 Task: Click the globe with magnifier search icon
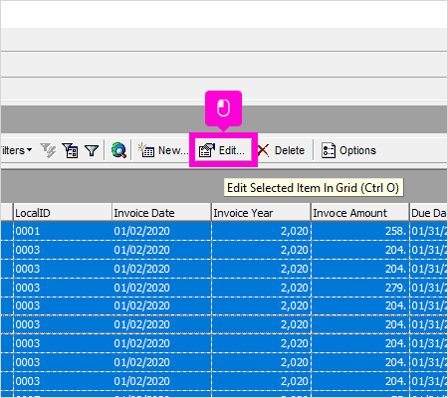[x=119, y=150]
